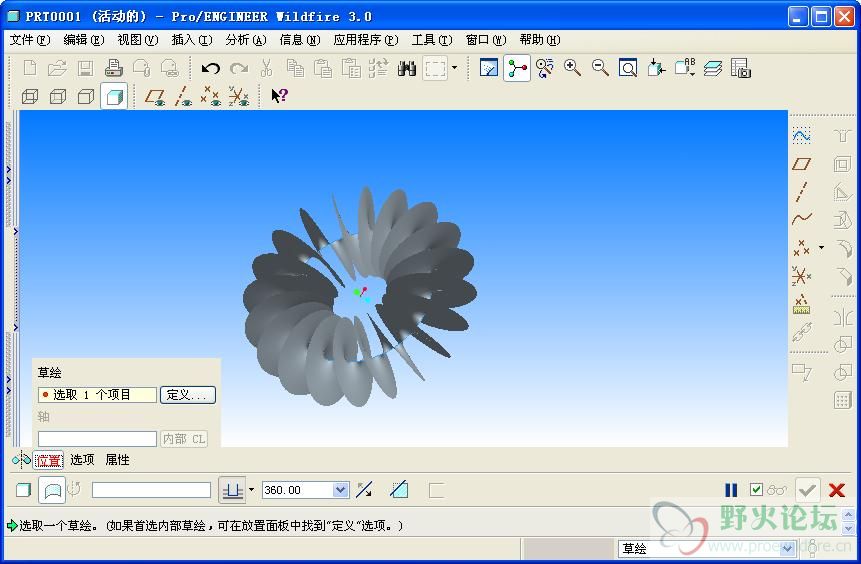Open the 工具(T) menu
Screen dimensions: 861x564
coord(432,40)
